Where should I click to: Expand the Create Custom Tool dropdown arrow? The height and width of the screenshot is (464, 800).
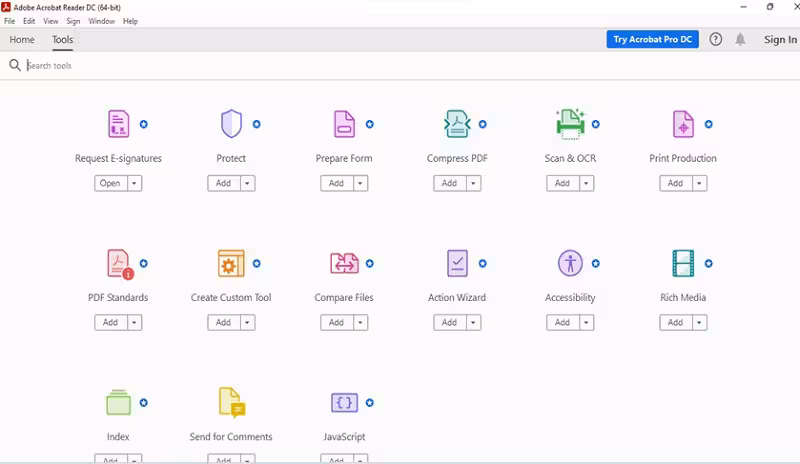(247, 323)
